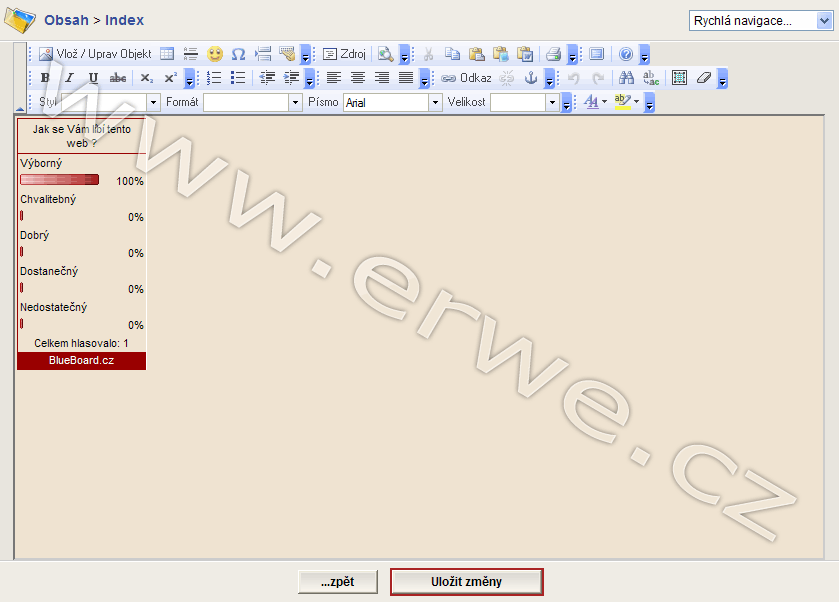This screenshot has width=839, height=602.
Task: Insert an anchor
Action: (531, 78)
